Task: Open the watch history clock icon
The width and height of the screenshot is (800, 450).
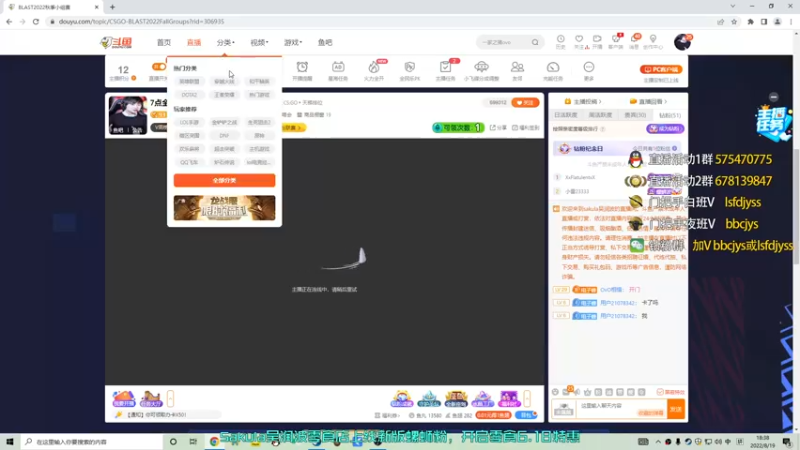Action: click(560, 41)
